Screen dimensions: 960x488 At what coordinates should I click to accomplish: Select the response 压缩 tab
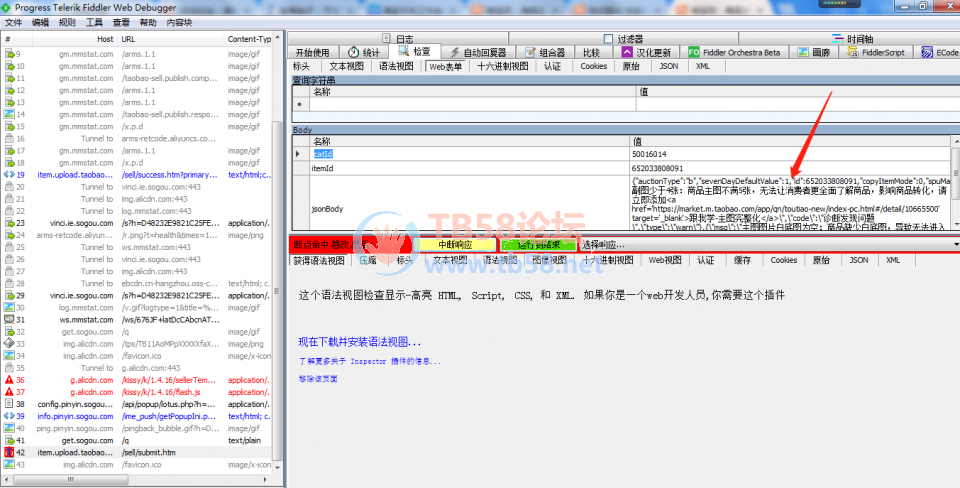368,260
